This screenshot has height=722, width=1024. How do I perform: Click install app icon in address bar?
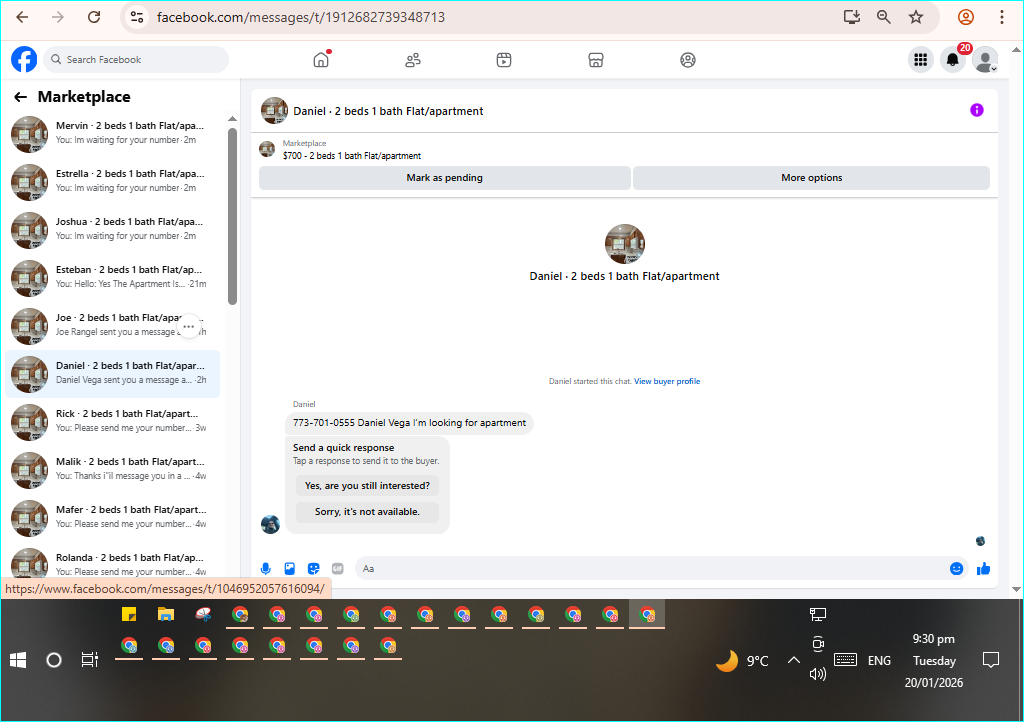(x=852, y=17)
